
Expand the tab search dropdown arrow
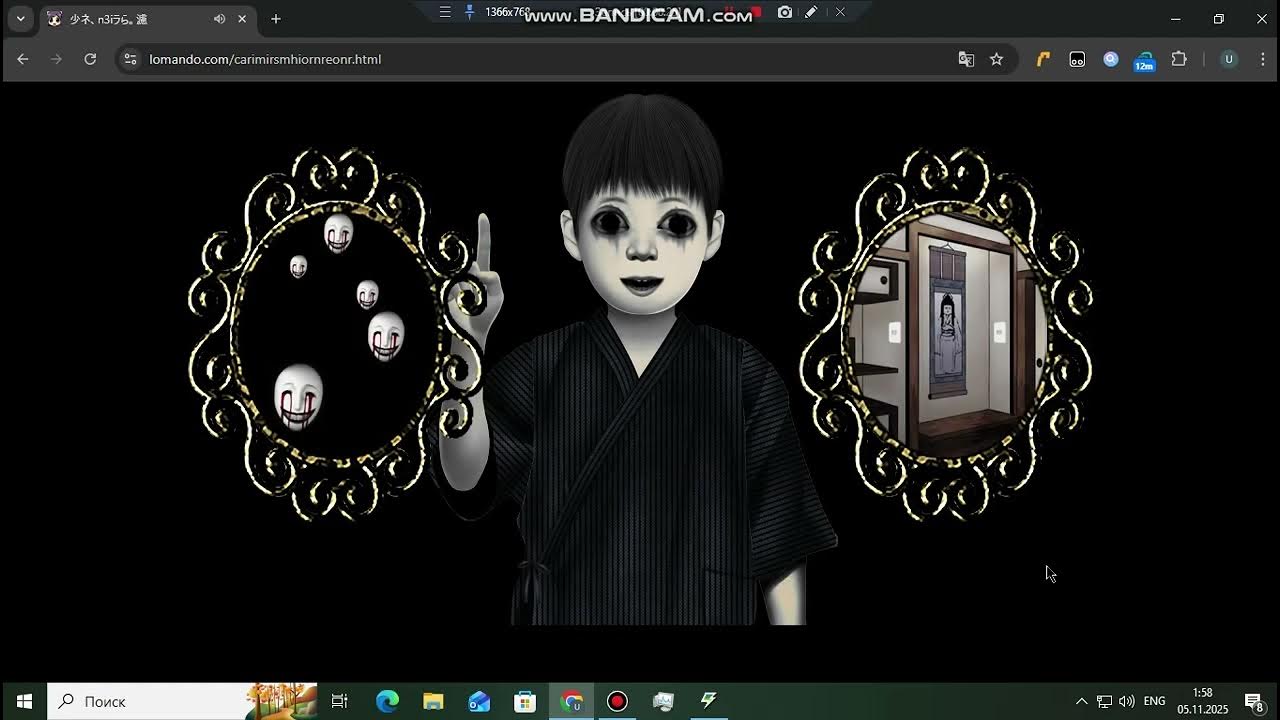click(20, 19)
